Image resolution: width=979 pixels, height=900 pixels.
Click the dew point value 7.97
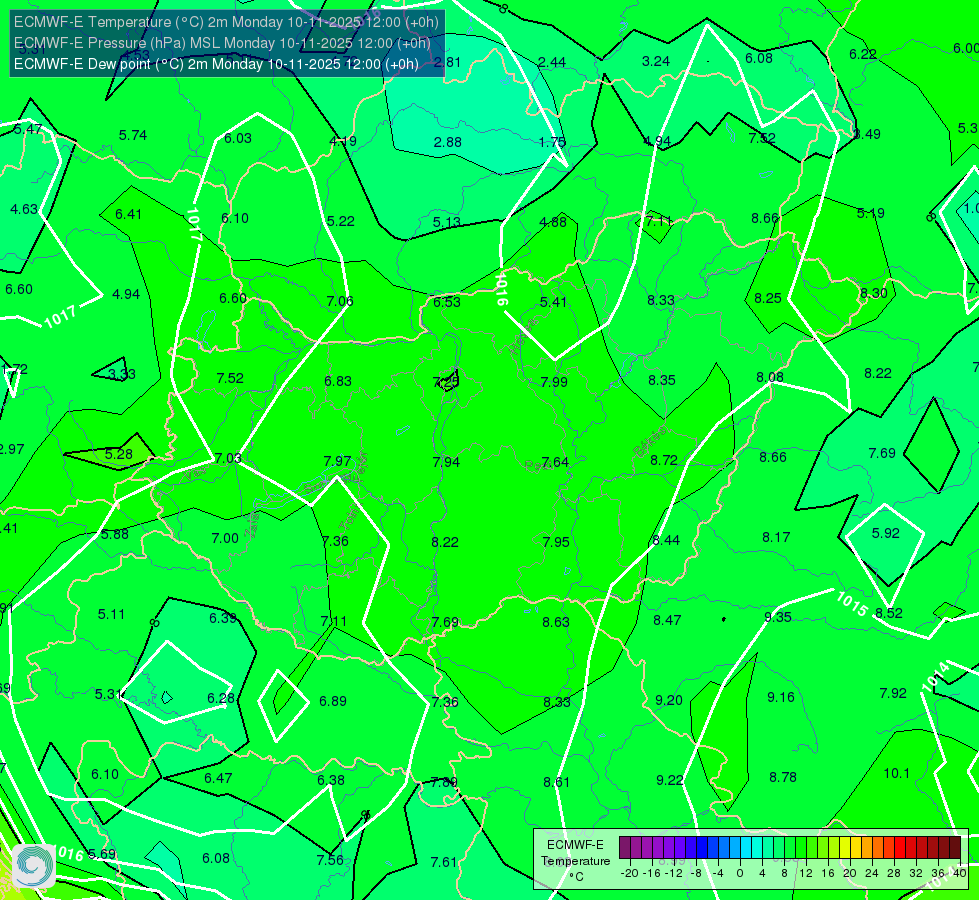tap(338, 461)
